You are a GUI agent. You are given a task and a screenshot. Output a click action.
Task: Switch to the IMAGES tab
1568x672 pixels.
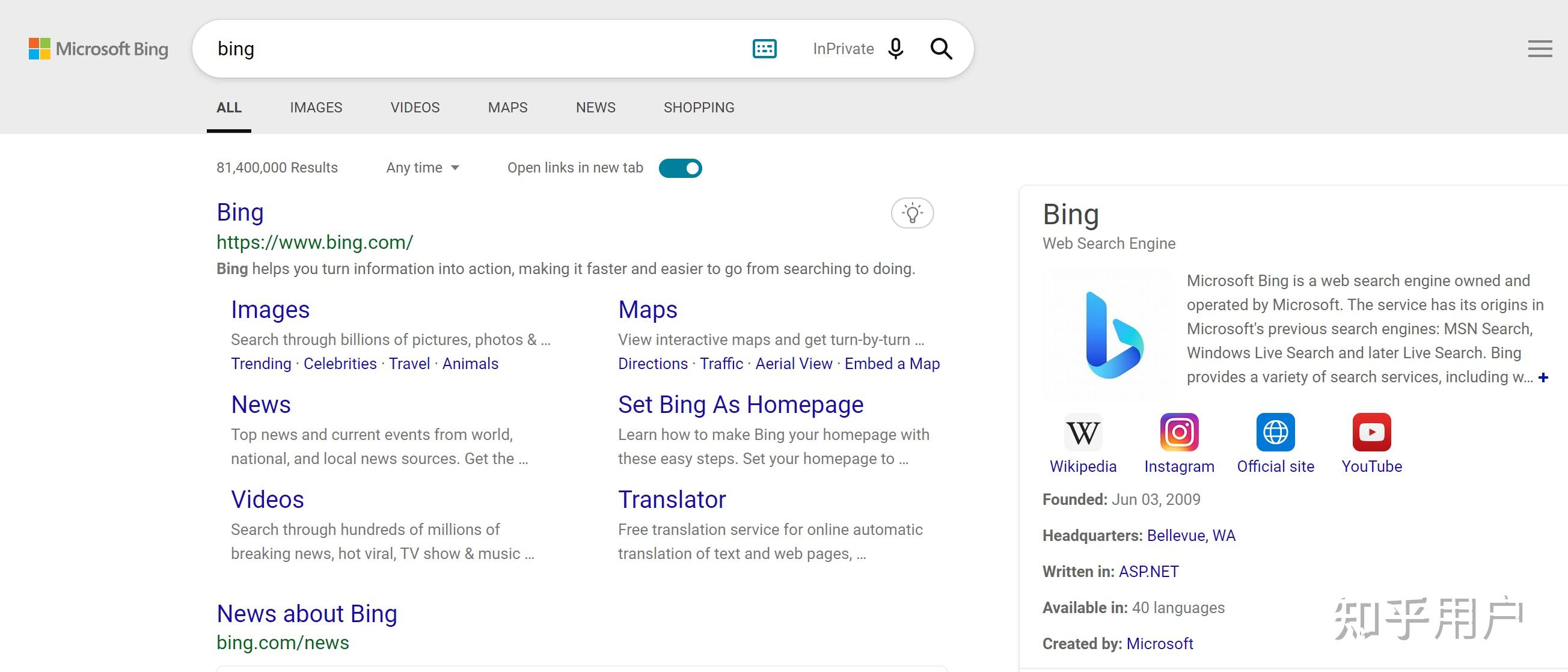[x=316, y=108]
